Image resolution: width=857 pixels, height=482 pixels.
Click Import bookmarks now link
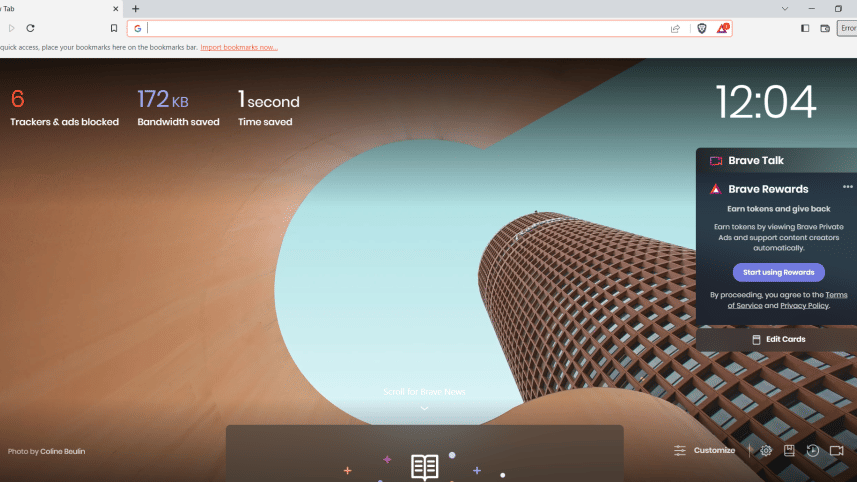click(x=239, y=47)
